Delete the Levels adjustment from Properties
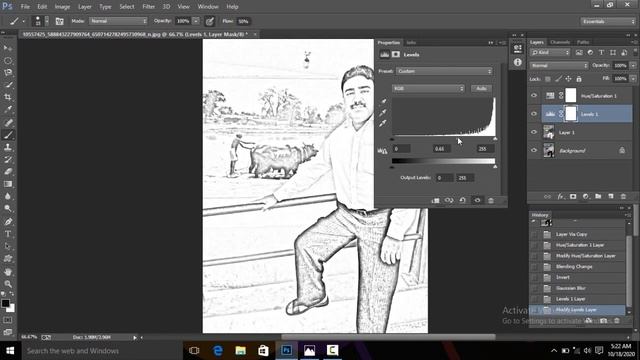 tap(491, 200)
